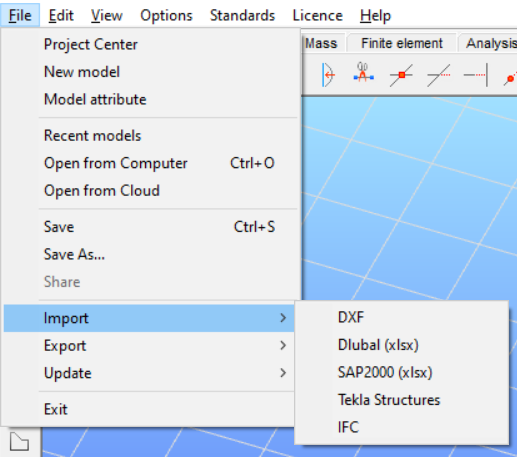Select the line intersection node icon

401,75
